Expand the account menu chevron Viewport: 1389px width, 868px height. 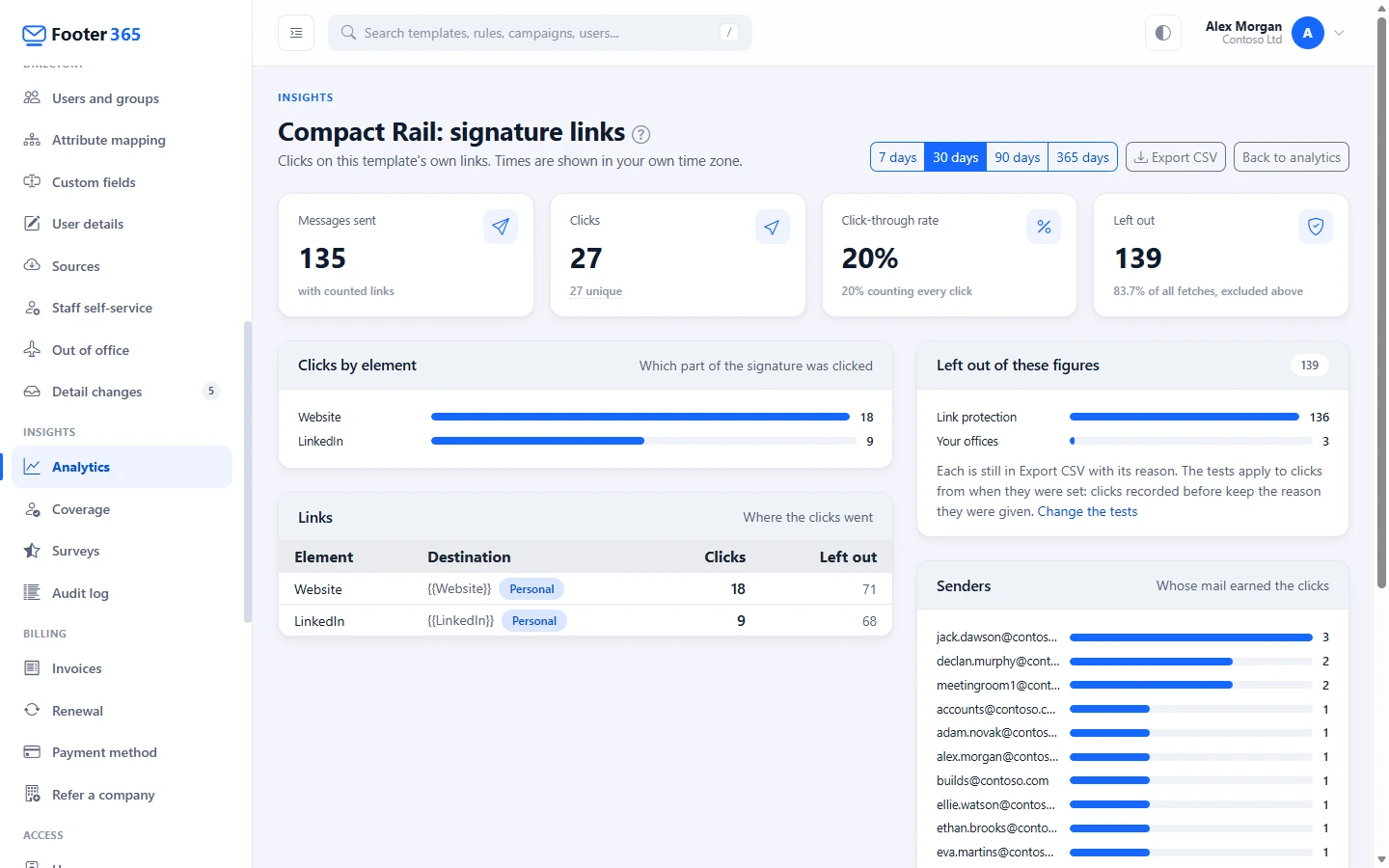pyautogui.click(x=1339, y=33)
